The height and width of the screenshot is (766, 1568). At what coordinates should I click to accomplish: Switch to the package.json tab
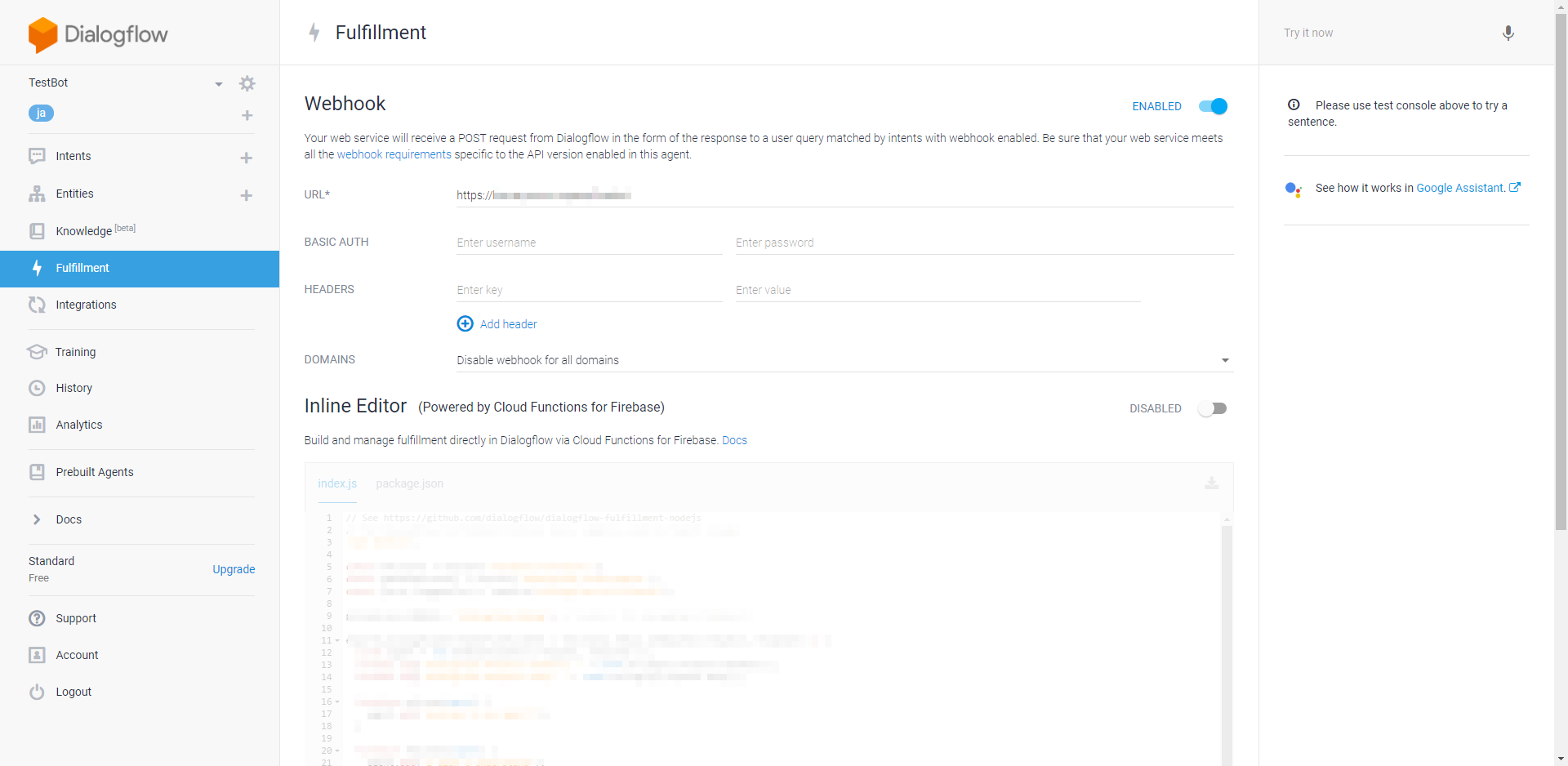[x=409, y=483]
